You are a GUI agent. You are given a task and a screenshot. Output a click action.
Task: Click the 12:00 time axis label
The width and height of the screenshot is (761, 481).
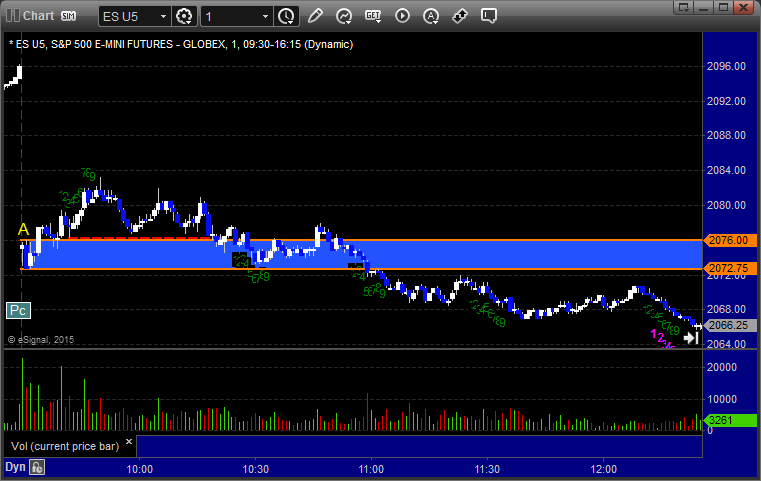(x=603, y=469)
